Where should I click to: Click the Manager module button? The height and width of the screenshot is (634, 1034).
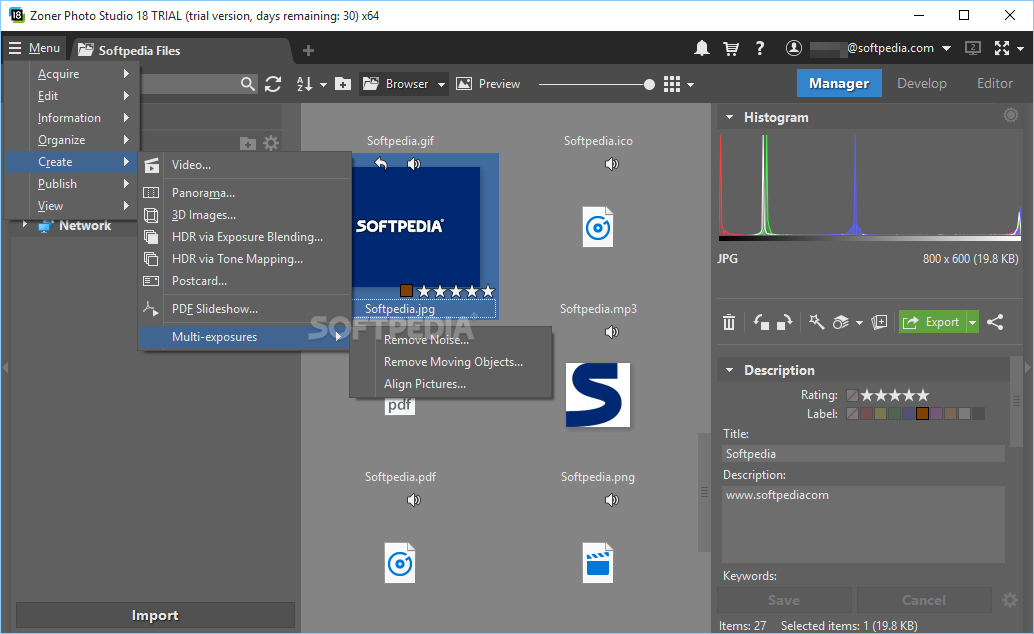839,83
